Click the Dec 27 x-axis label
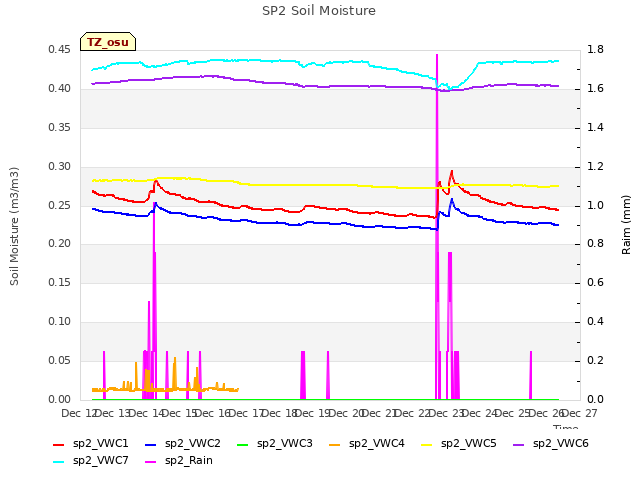This screenshot has width=640, height=480. (x=580, y=413)
